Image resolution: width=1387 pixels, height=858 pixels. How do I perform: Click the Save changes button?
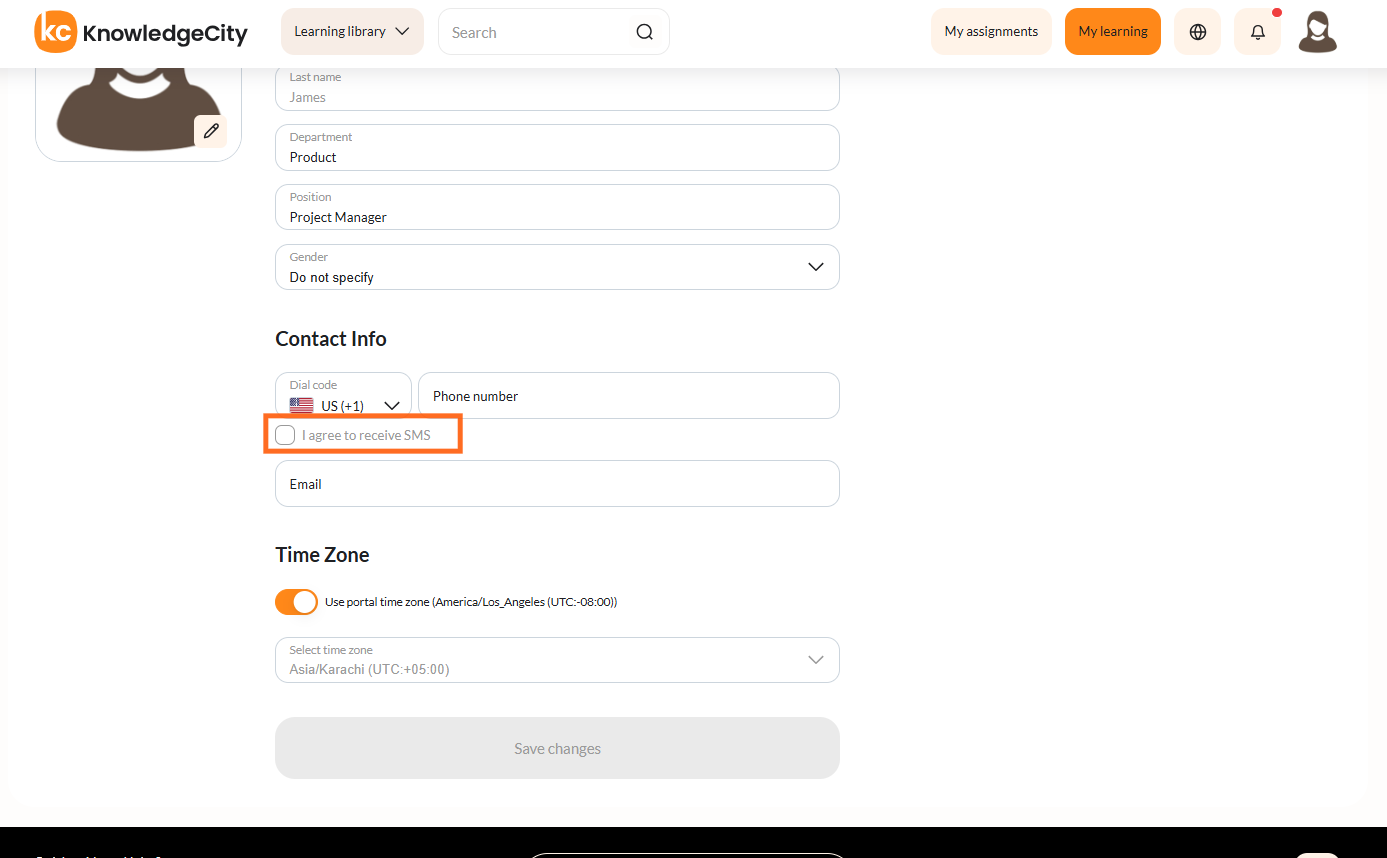point(557,748)
